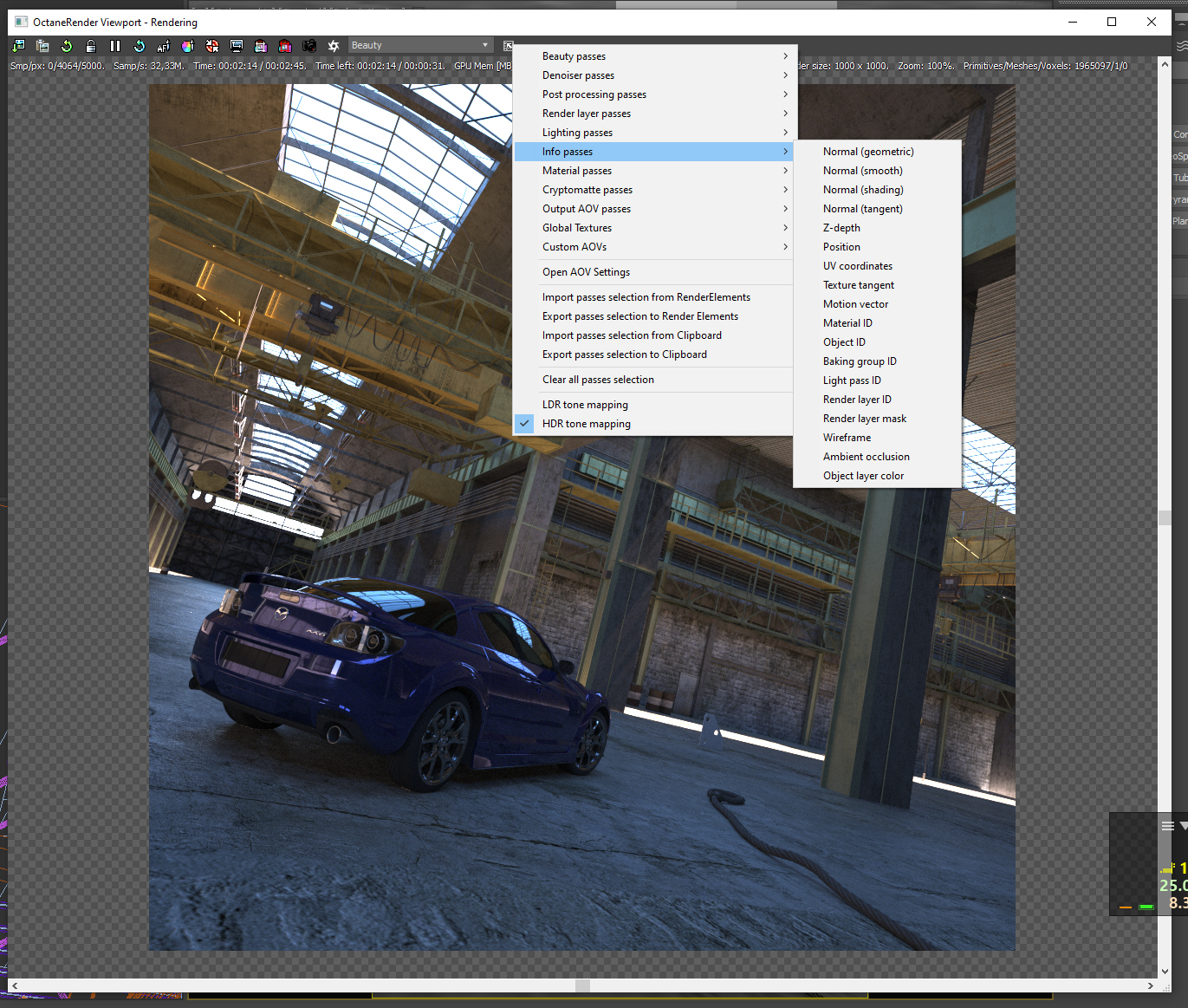Image resolution: width=1188 pixels, height=1008 pixels.
Task: Click the red-white cursor picker icon
Action: (212, 46)
